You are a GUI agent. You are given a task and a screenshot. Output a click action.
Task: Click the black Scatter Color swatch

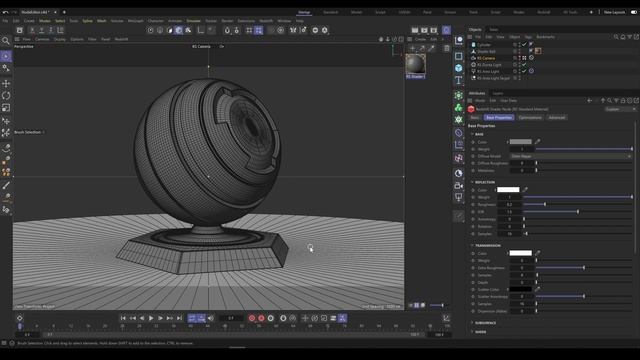[521, 289]
